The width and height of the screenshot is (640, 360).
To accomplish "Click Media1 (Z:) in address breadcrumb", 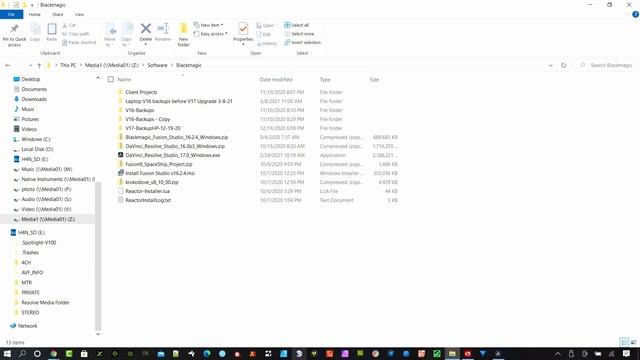I will point(112,65).
